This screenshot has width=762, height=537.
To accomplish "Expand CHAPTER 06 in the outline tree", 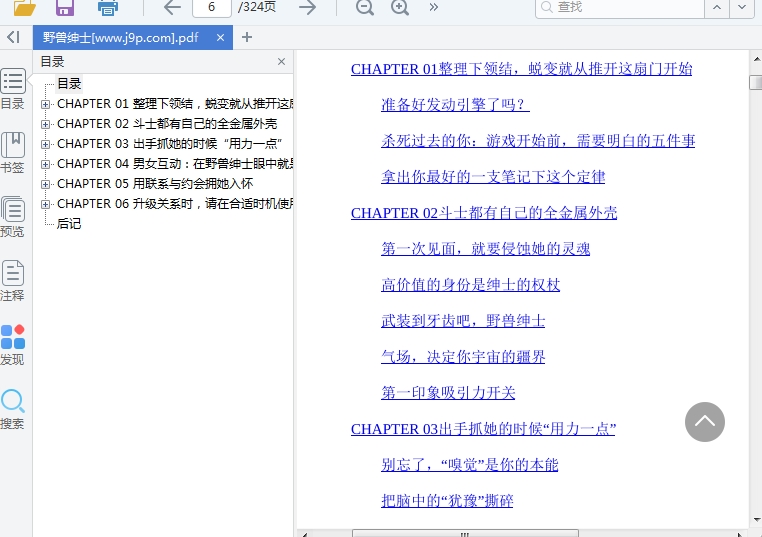I will tap(46, 204).
